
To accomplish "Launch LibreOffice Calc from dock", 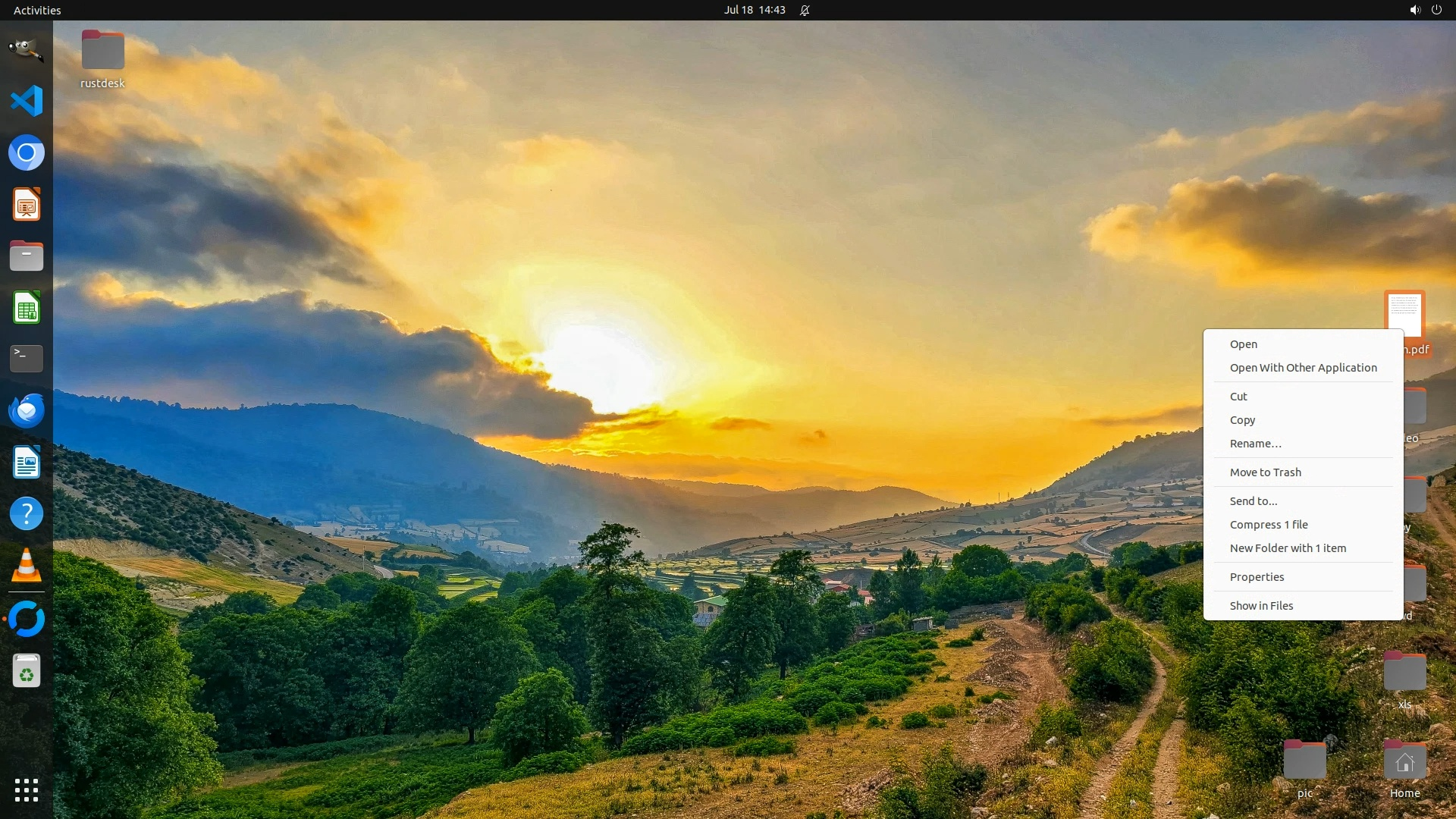I will coord(27,308).
